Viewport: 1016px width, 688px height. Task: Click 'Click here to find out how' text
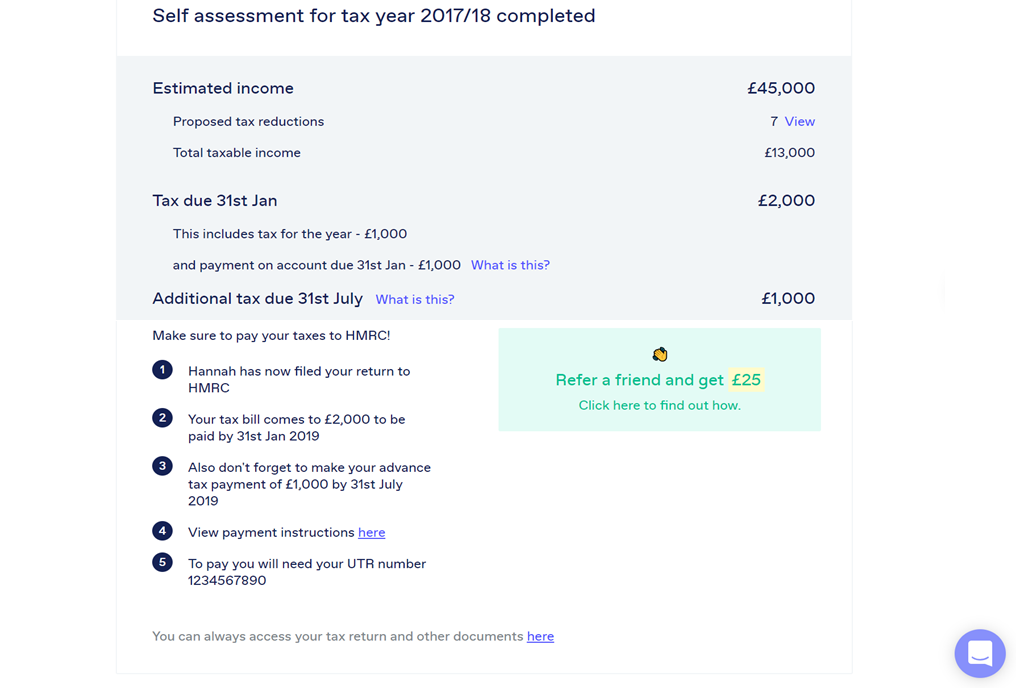660,406
